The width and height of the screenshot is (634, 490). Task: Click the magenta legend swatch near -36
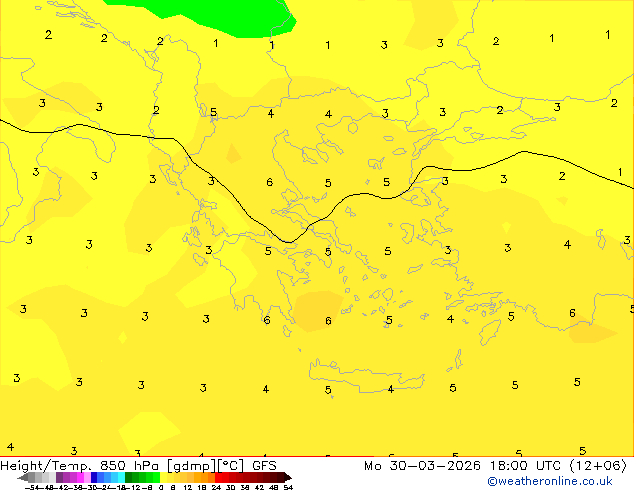pyautogui.click(x=80, y=478)
